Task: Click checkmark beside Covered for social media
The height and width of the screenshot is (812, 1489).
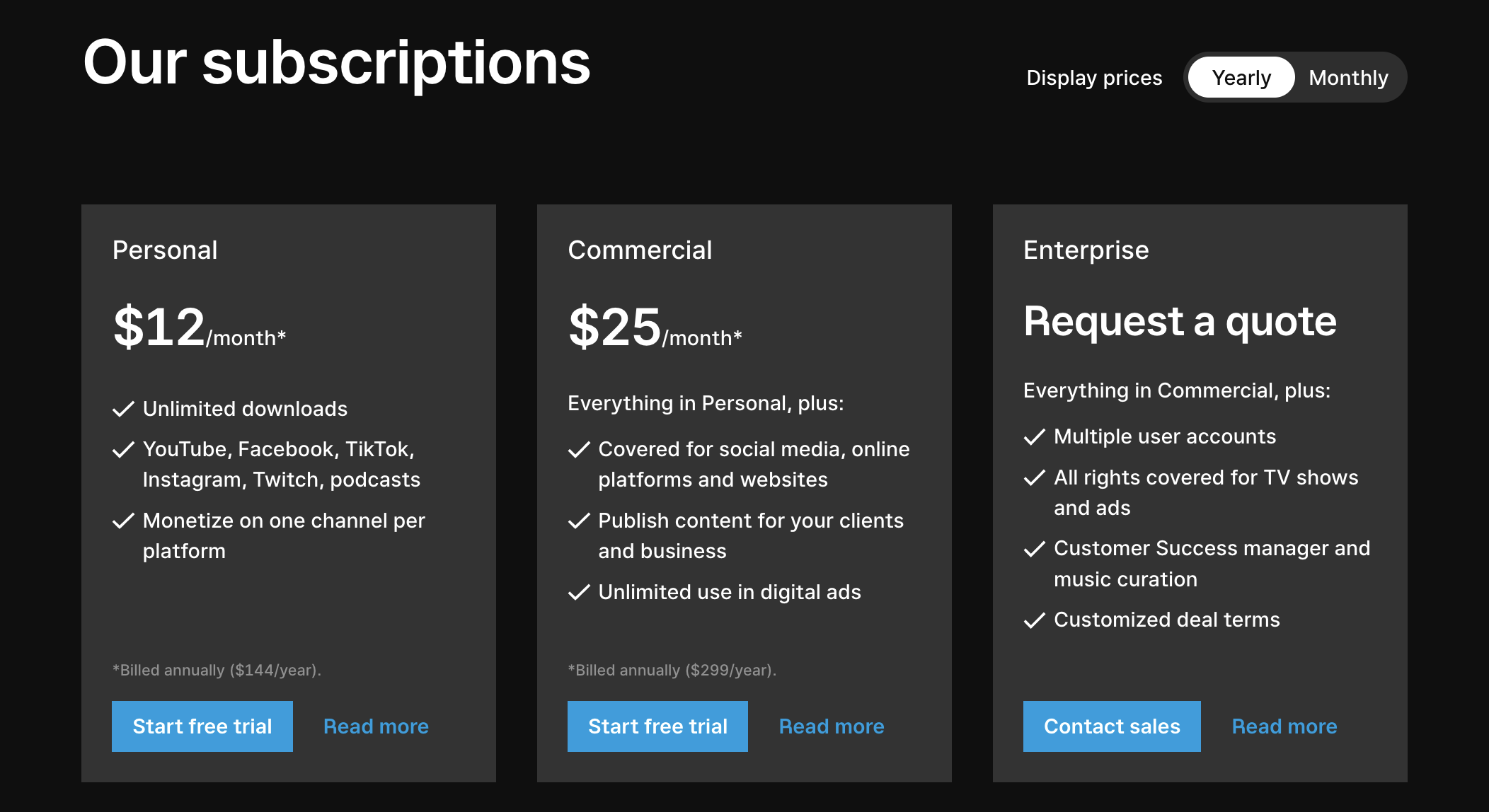Action: click(x=579, y=450)
